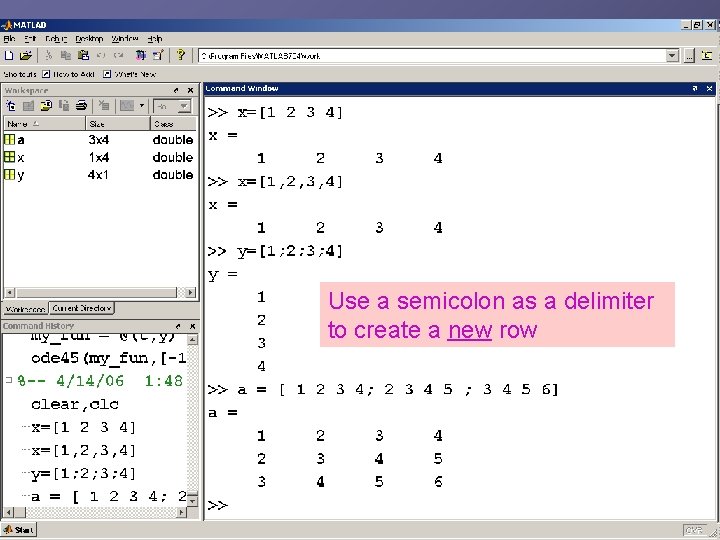Select the 'a = [ 1 2 3 4; 2' history entry

click(x=109, y=496)
